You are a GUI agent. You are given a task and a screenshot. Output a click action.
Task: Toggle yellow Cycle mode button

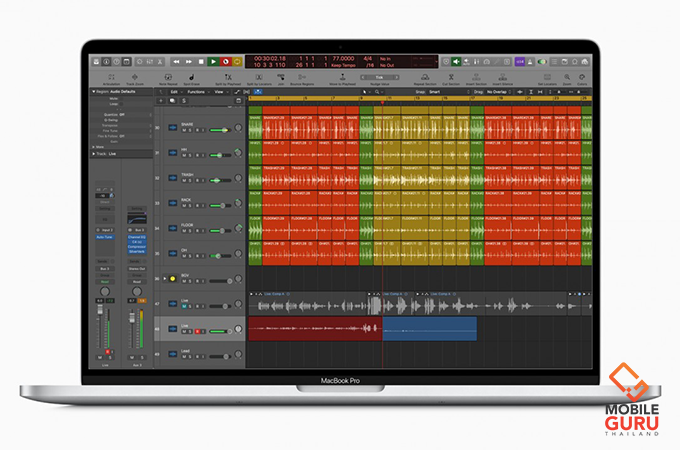[x=237, y=62]
